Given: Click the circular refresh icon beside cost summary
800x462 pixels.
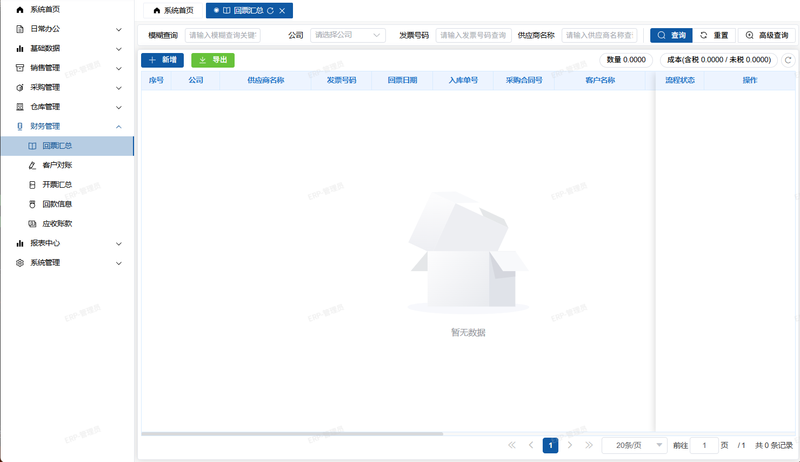Looking at the screenshot, I should 788,60.
